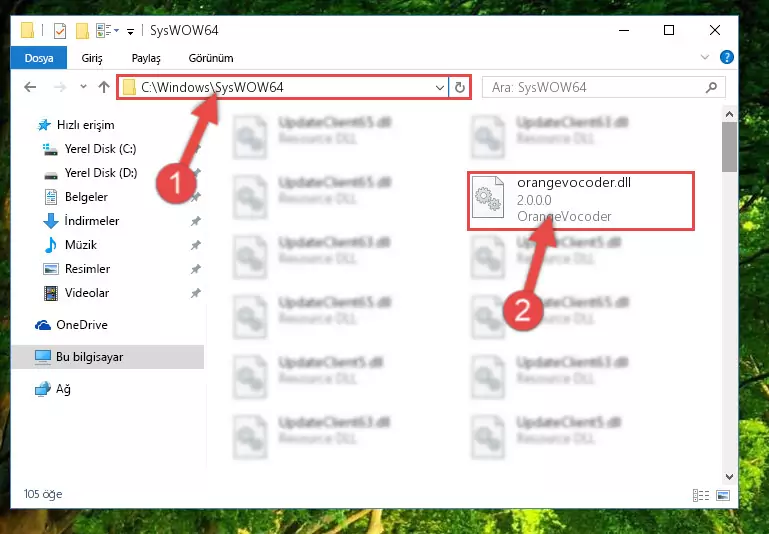Open the view options icon dropdown in title bar

(107, 31)
